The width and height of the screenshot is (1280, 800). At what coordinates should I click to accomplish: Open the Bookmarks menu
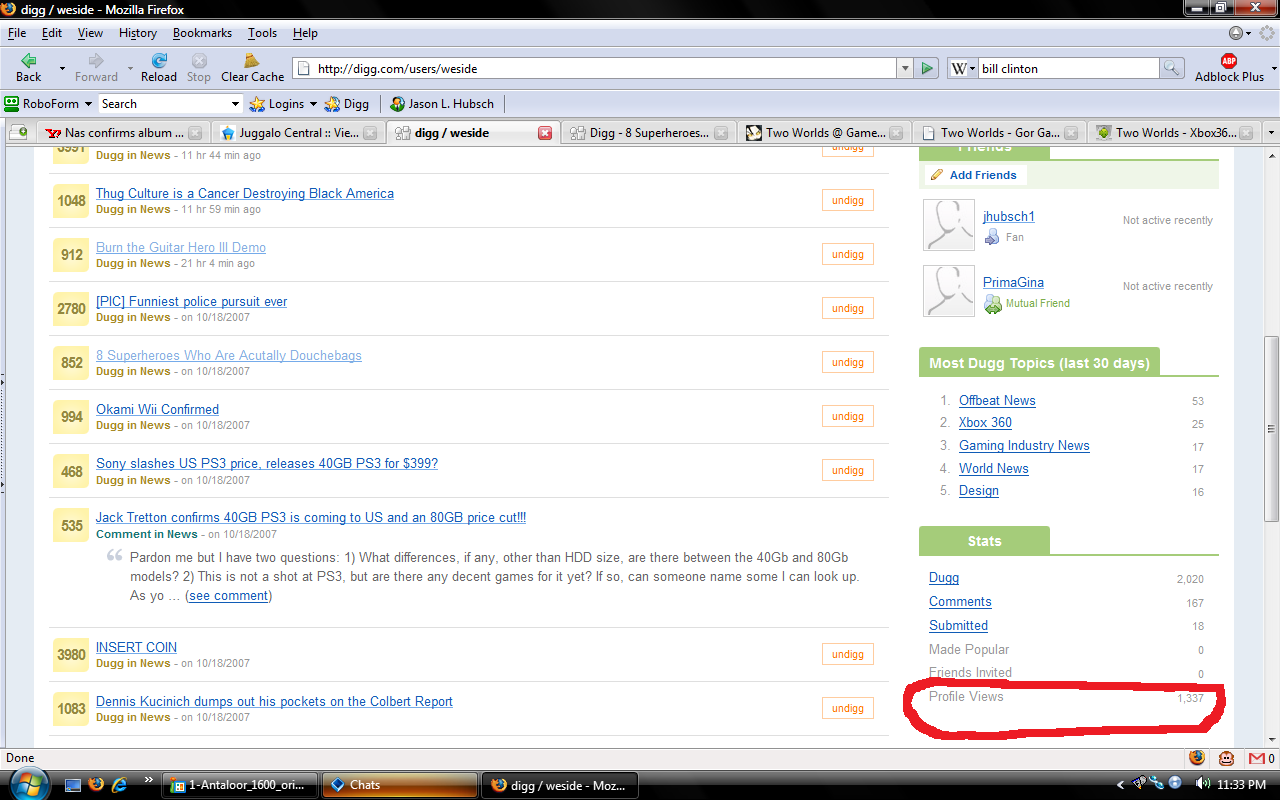[202, 33]
